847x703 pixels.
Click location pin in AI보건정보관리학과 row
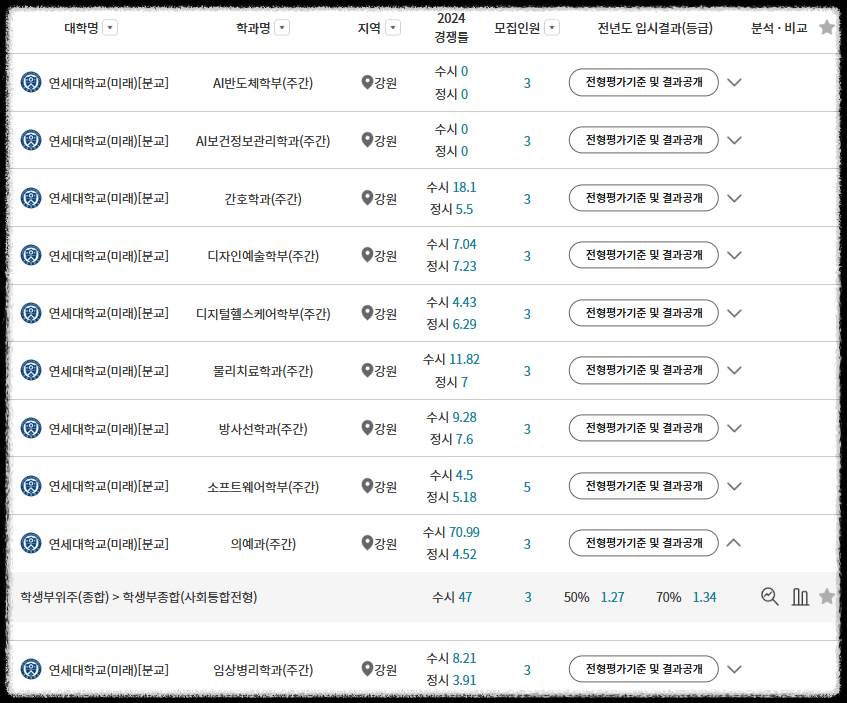point(367,140)
